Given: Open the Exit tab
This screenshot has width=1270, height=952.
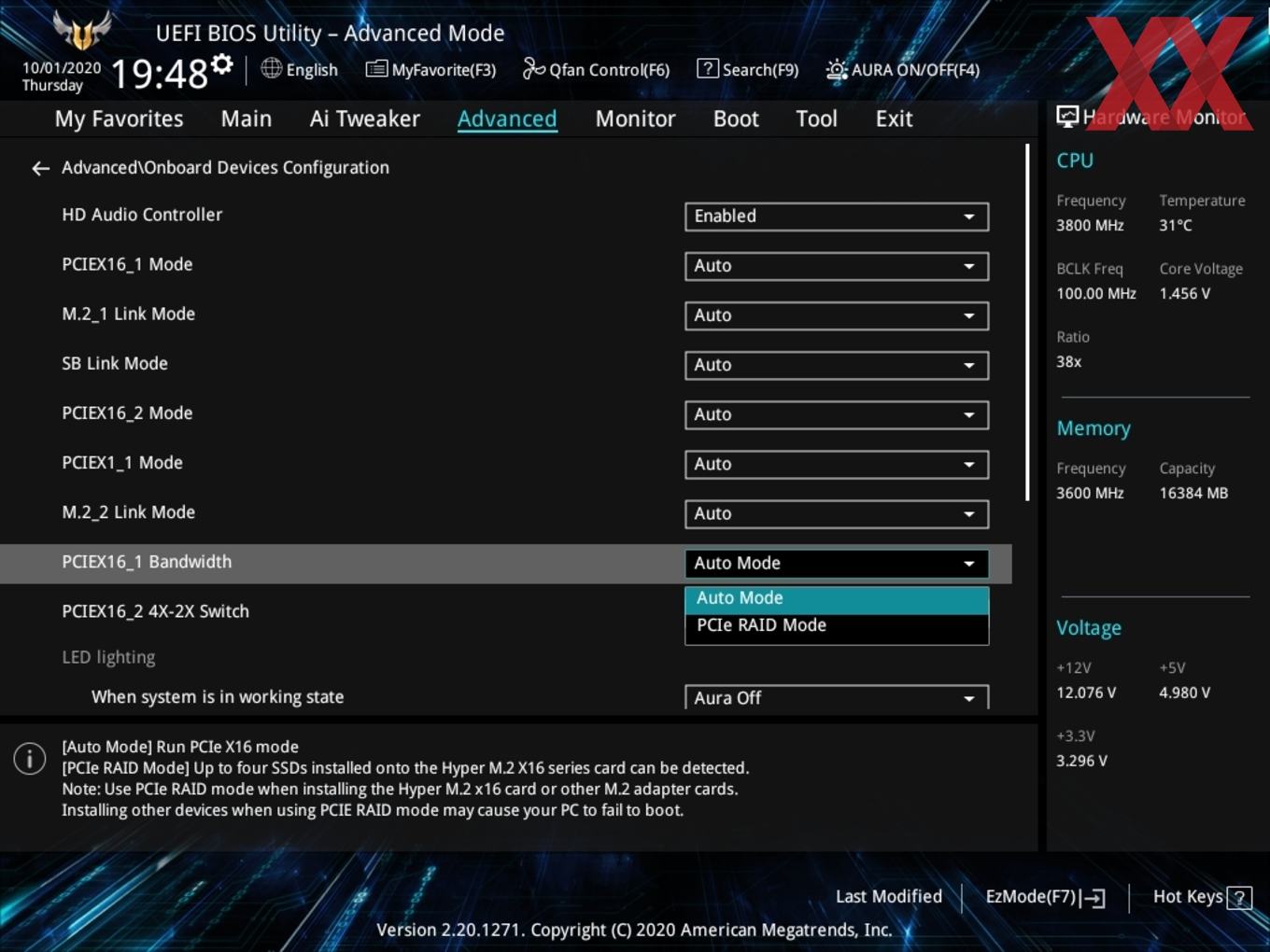Looking at the screenshot, I should pyautogui.click(x=894, y=119).
